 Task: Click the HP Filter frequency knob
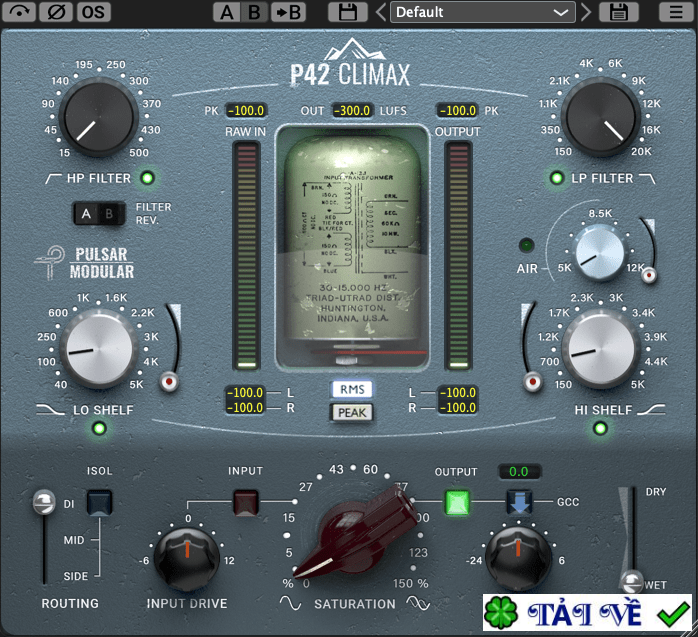click(x=98, y=117)
